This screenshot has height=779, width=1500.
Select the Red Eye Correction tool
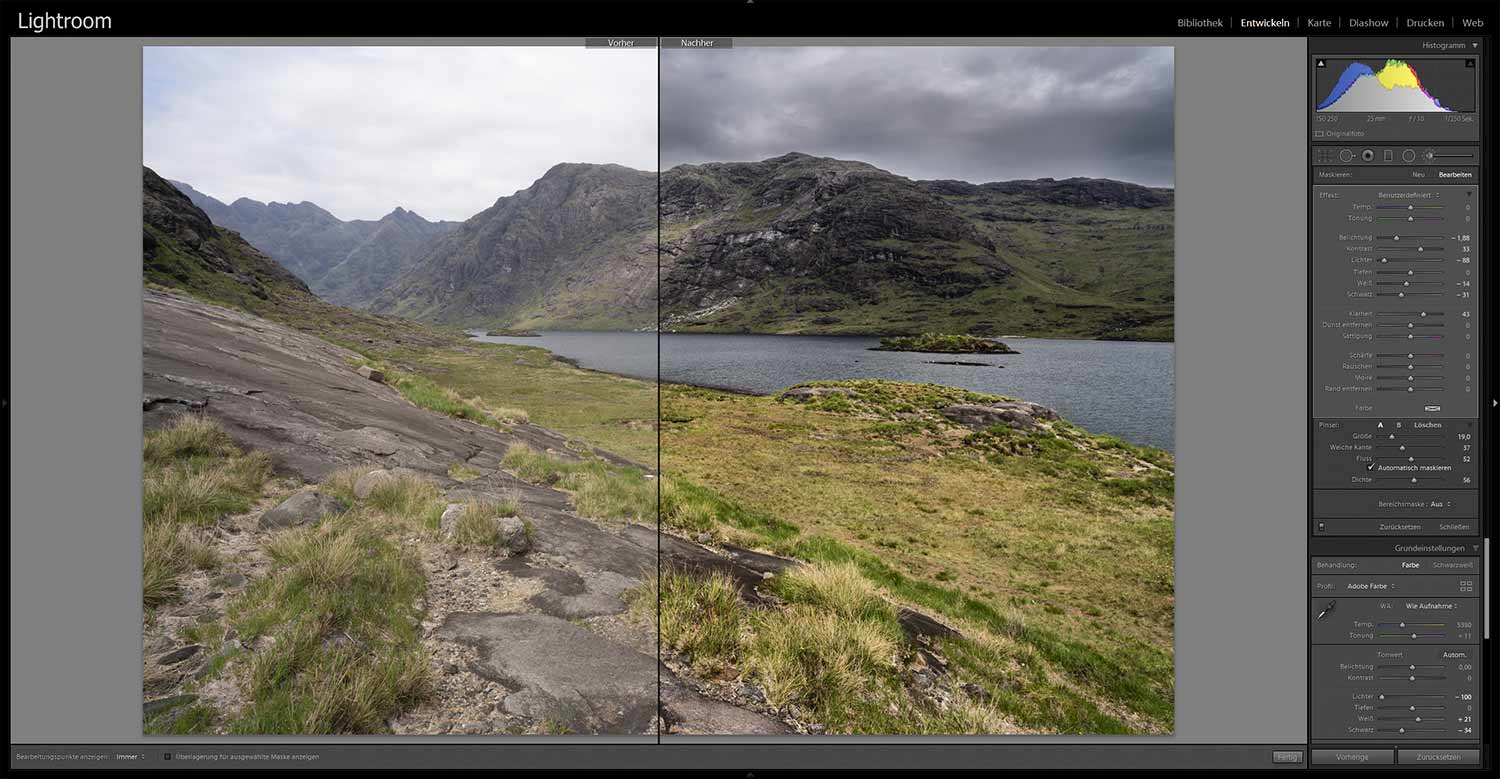tap(1367, 156)
